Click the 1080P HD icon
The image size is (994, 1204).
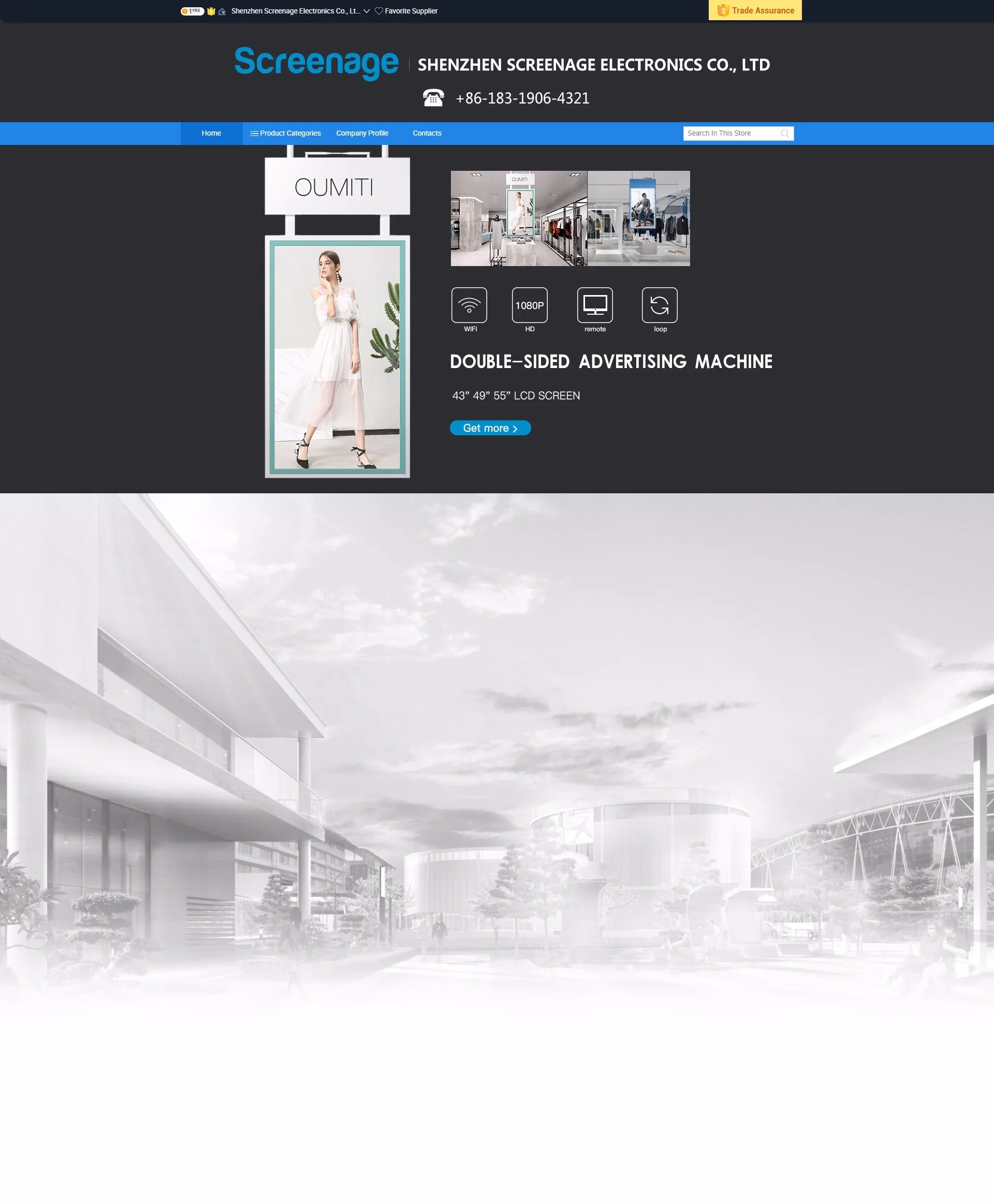click(529, 305)
